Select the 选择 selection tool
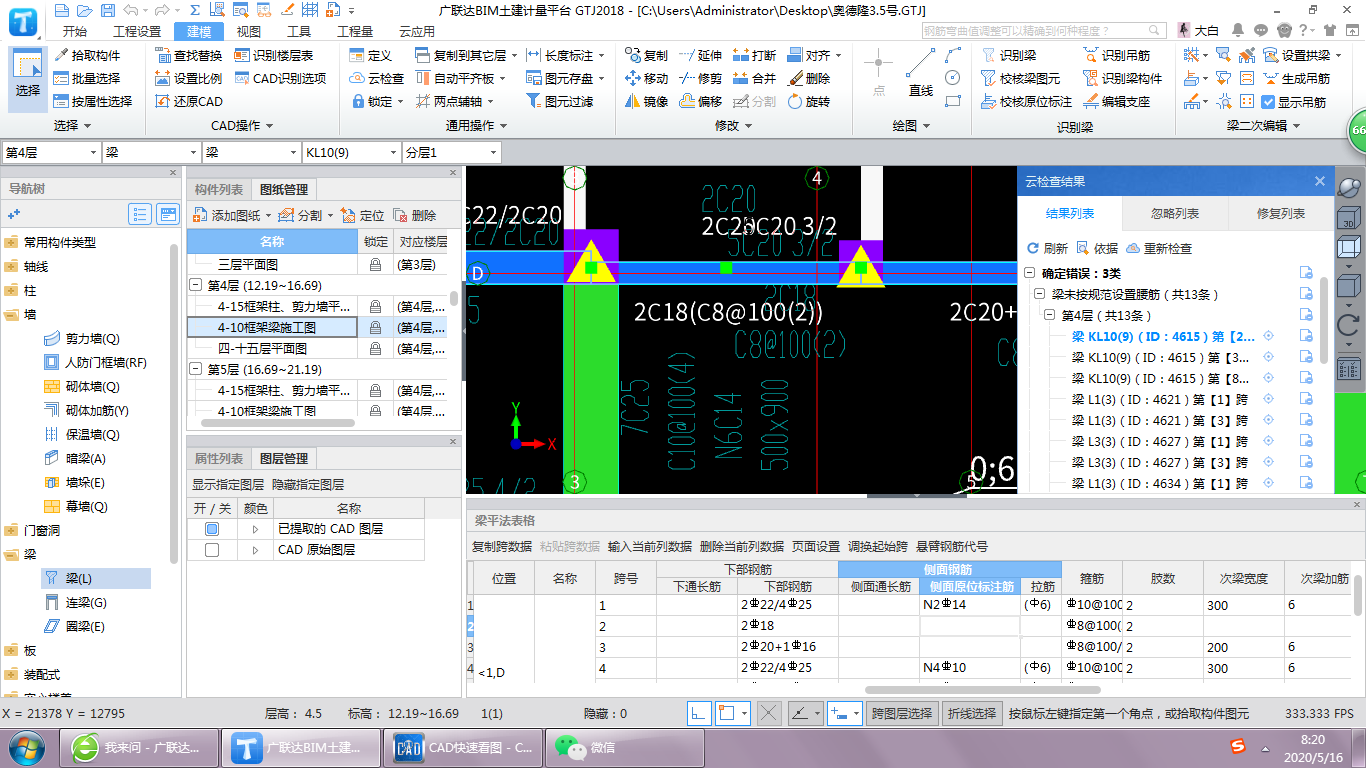 (x=28, y=78)
